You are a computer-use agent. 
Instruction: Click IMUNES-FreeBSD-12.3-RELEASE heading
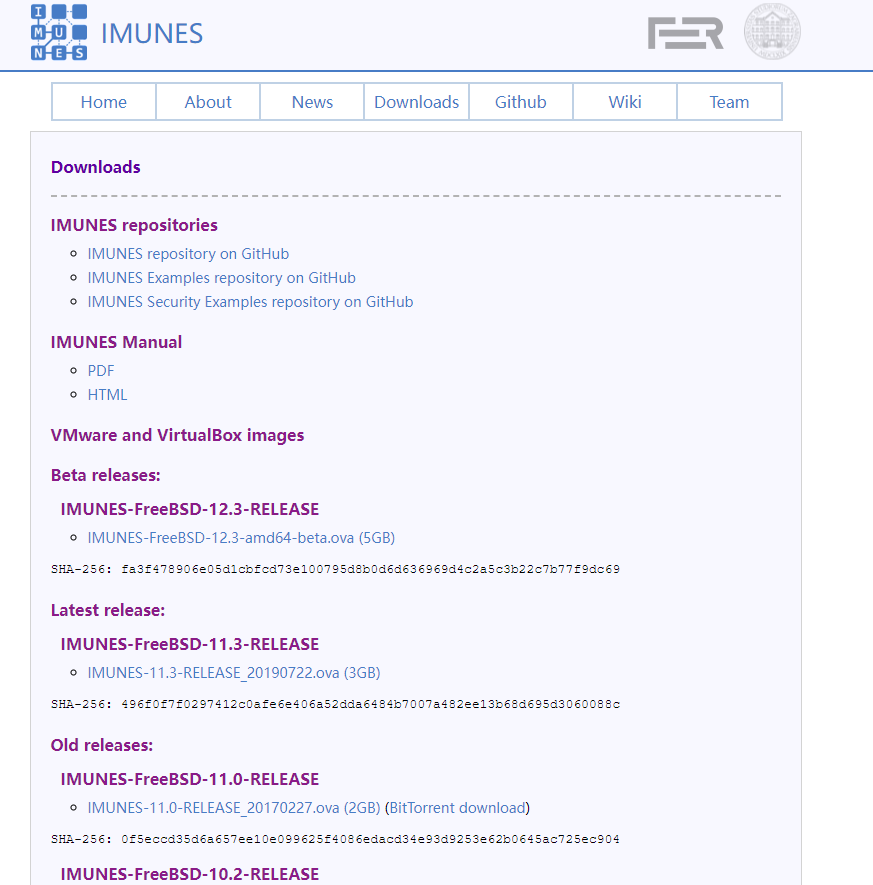click(x=190, y=509)
